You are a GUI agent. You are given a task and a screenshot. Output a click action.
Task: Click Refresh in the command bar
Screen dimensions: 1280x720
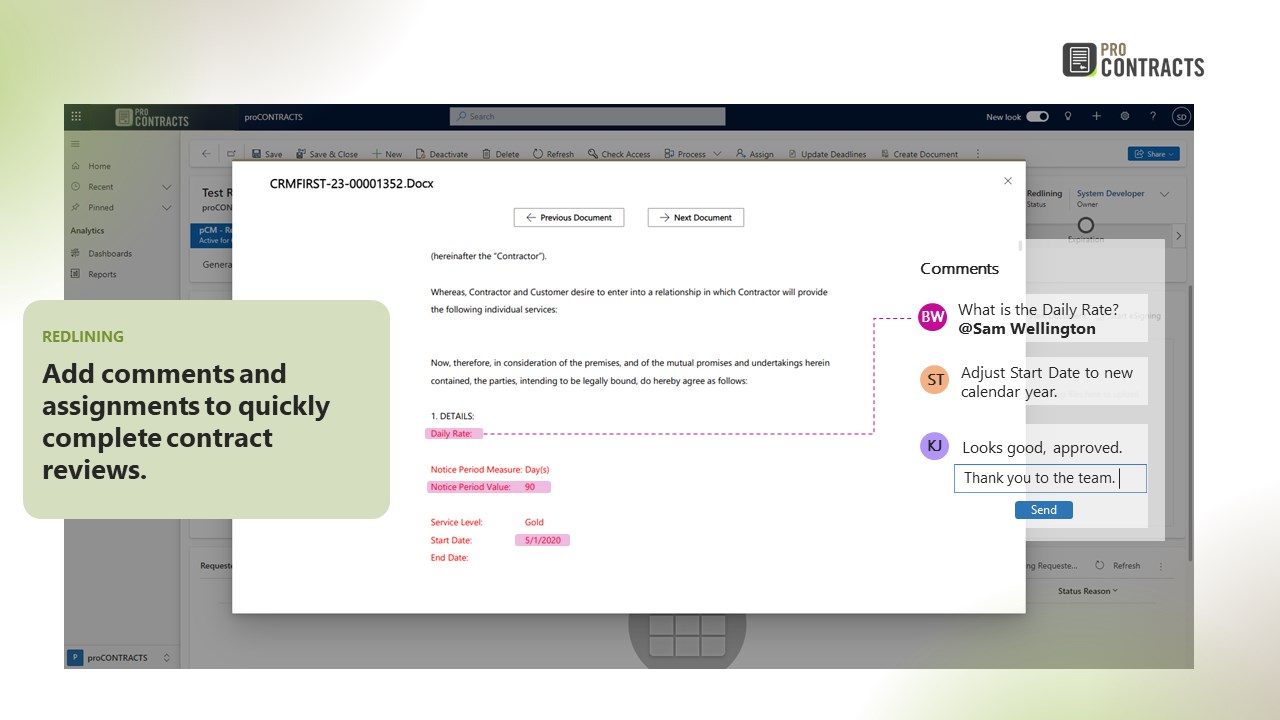553,154
